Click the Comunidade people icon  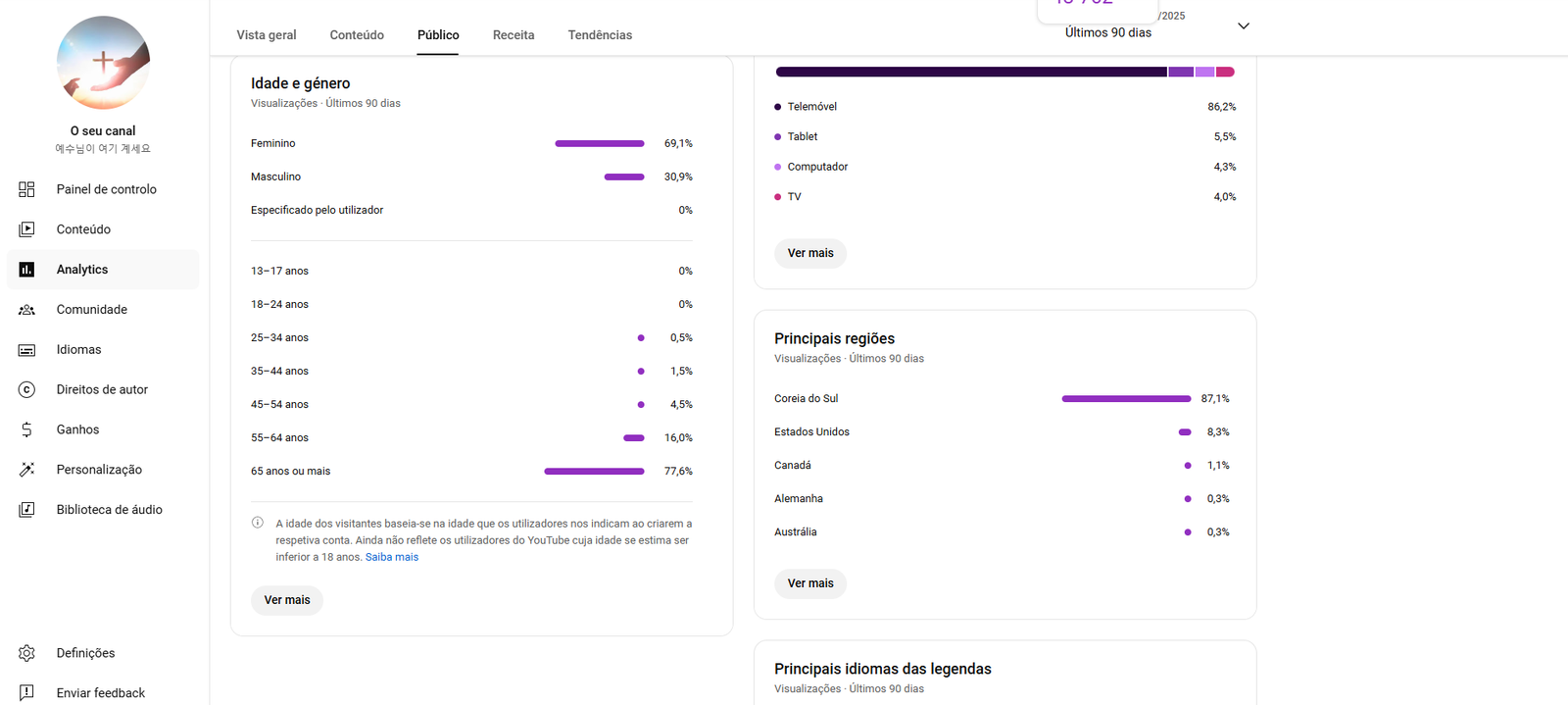[26, 310]
